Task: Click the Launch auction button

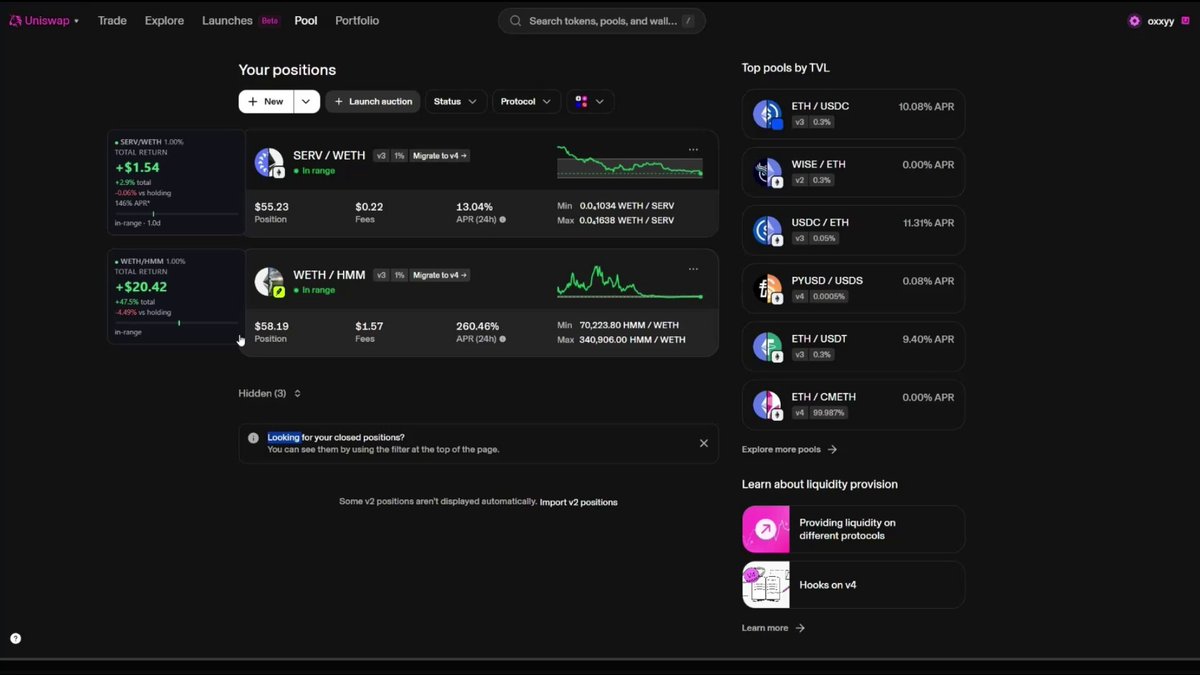Action: pyautogui.click(x=373, y=101)
